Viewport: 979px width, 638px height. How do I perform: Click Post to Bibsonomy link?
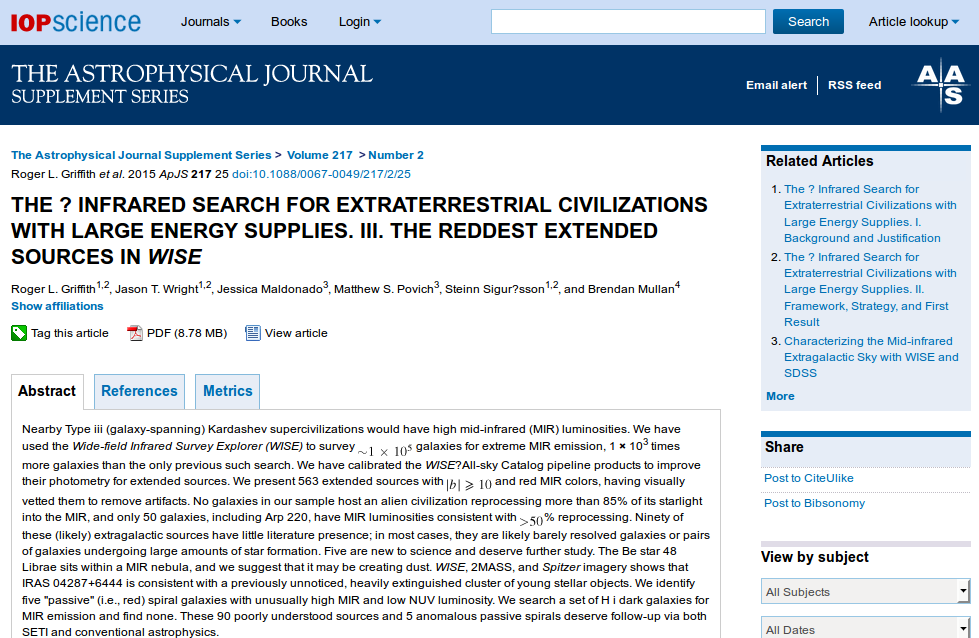click(814, 503)
